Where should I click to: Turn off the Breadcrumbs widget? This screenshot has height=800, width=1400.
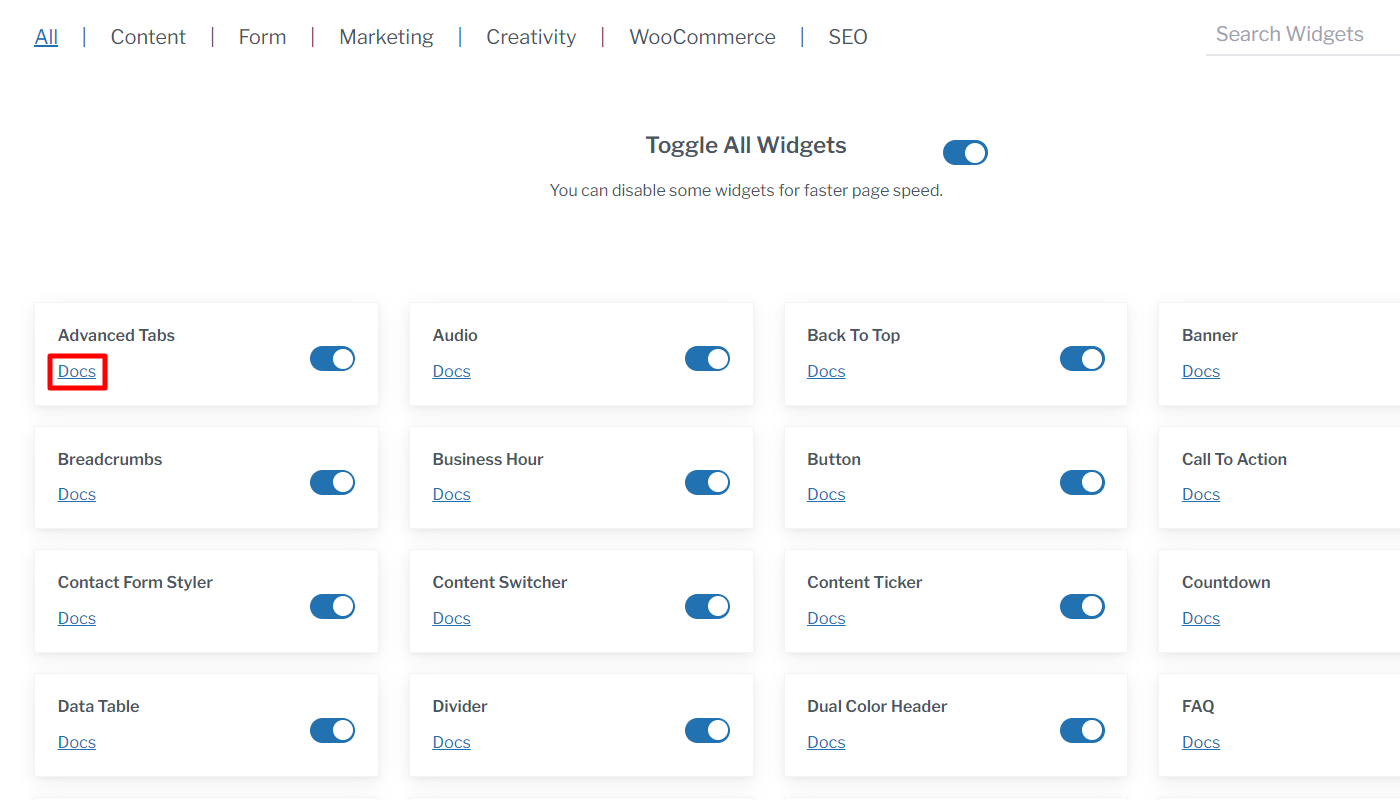click(x=332, y=482)
